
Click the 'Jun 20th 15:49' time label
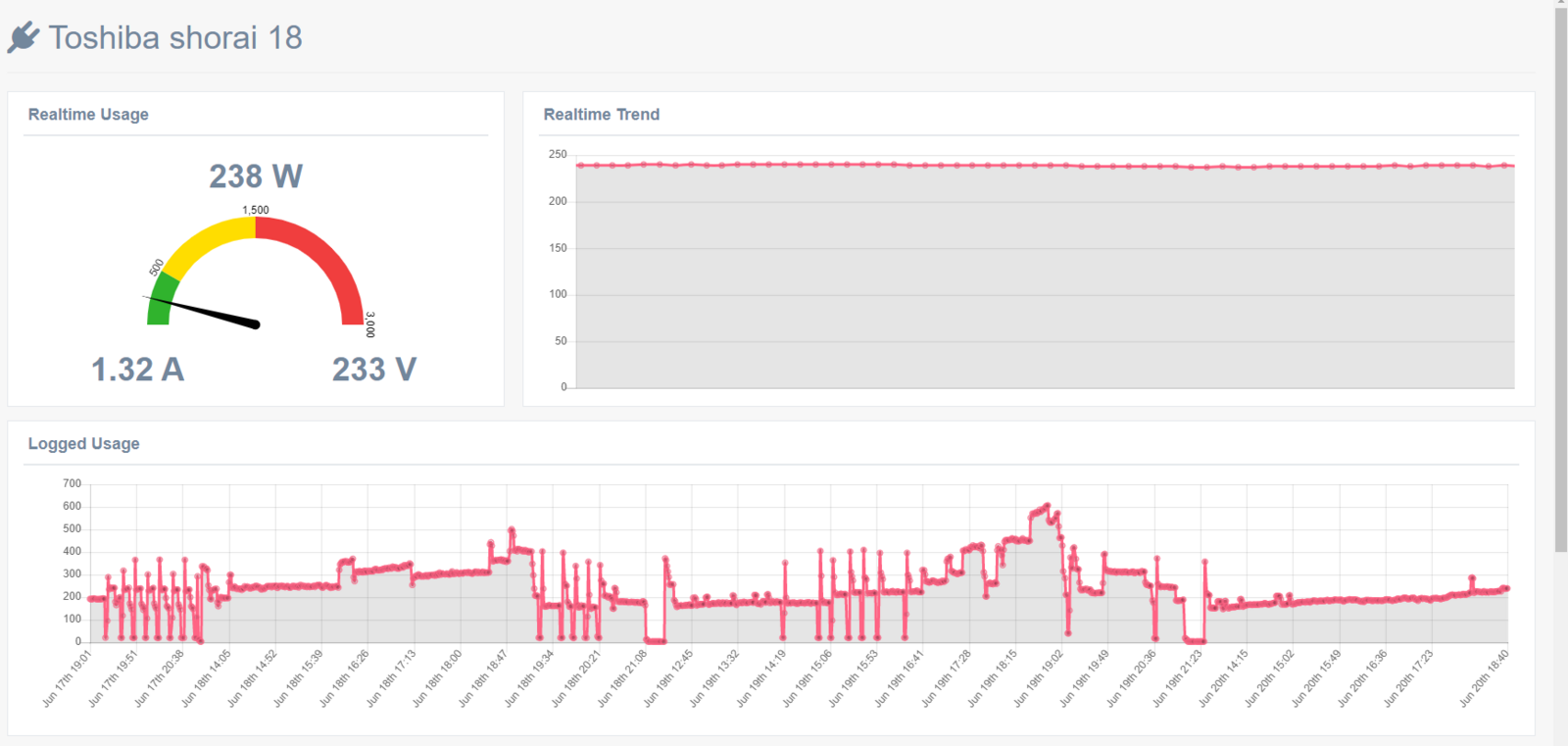pos(1317,677)
